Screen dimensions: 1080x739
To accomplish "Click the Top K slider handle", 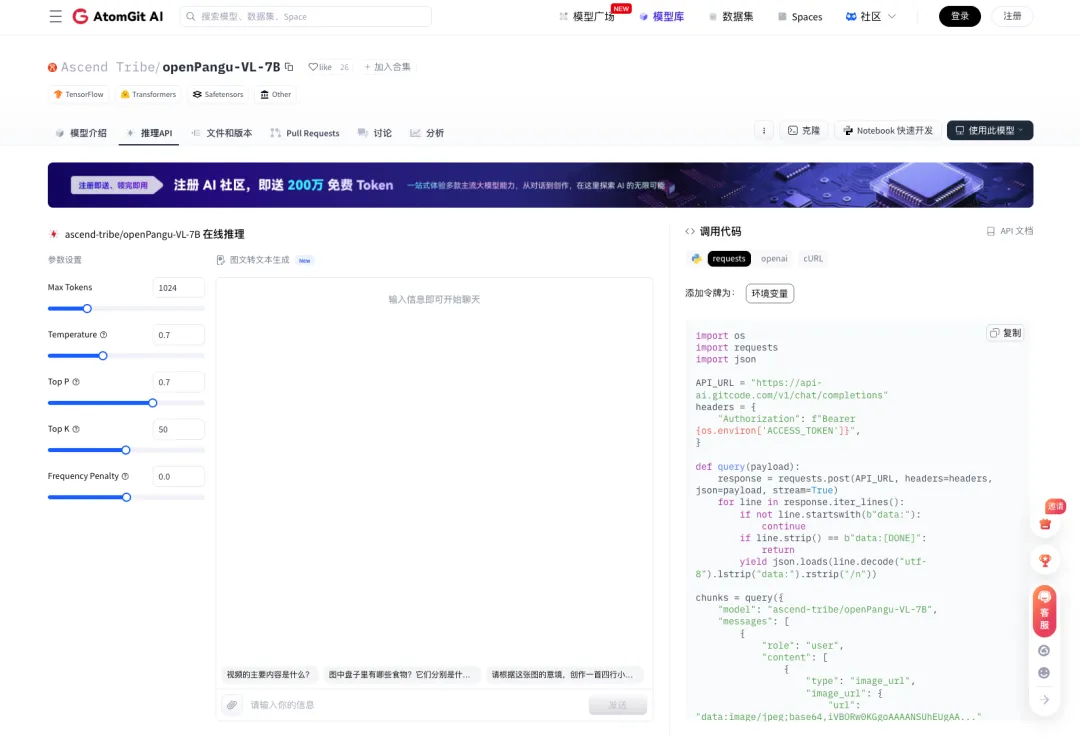I will pos(125,450).
